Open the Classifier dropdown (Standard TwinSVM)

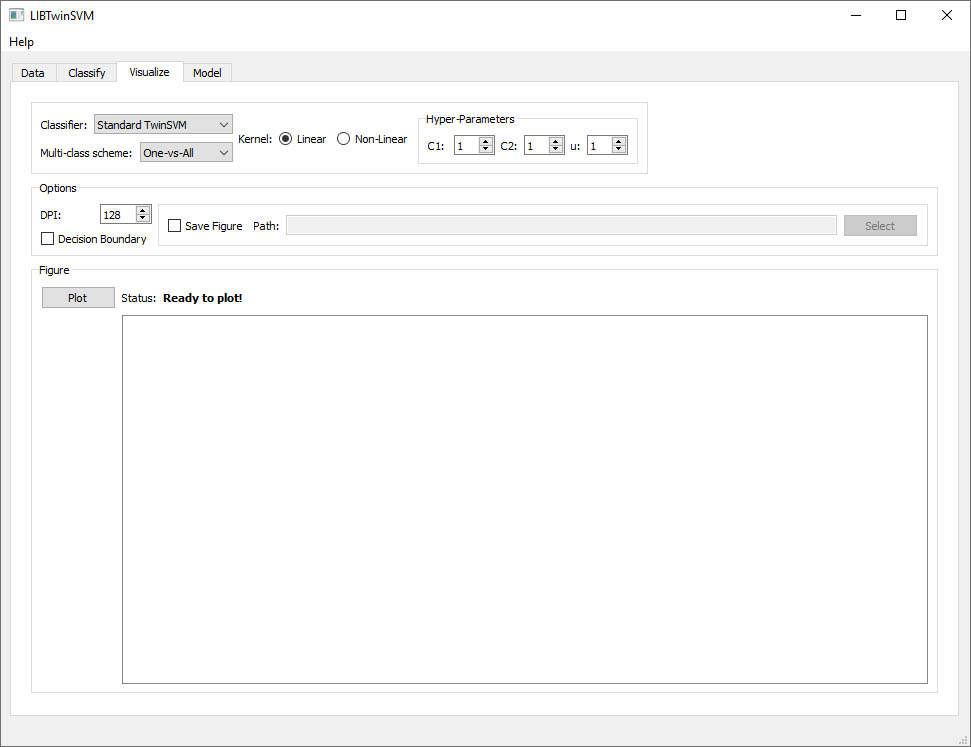(x=163, y=124)
